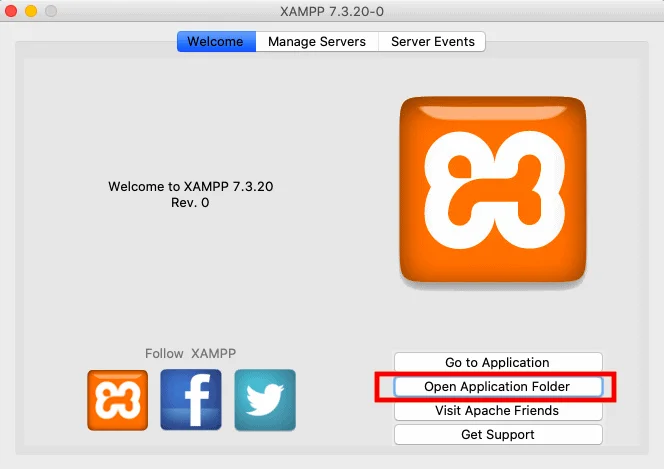Switch to the Server Events tab
This screenshot has height=469, width=664.
(x=432, y=41)
